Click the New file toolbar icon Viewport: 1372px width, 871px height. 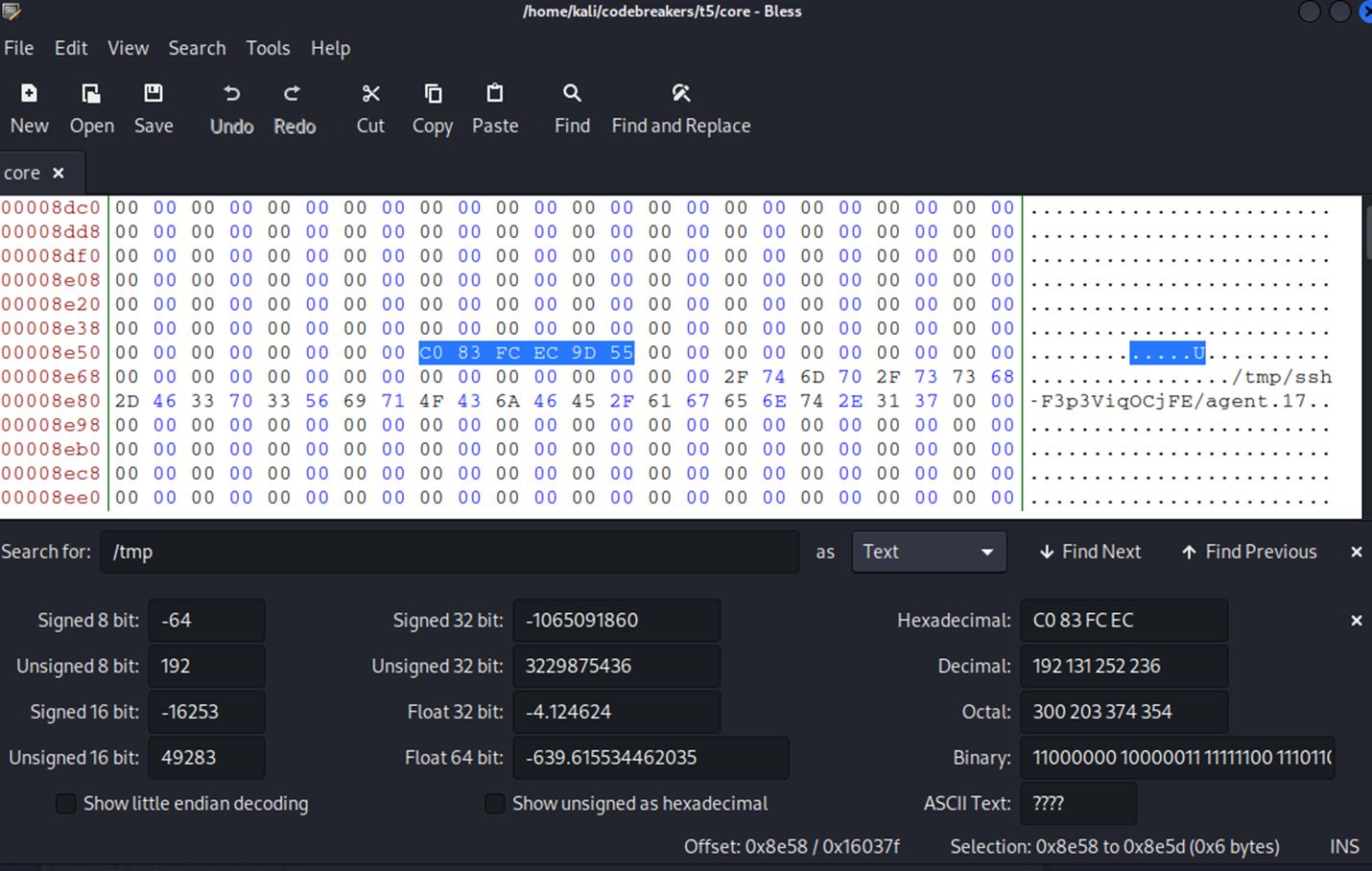tap(29, 94)
